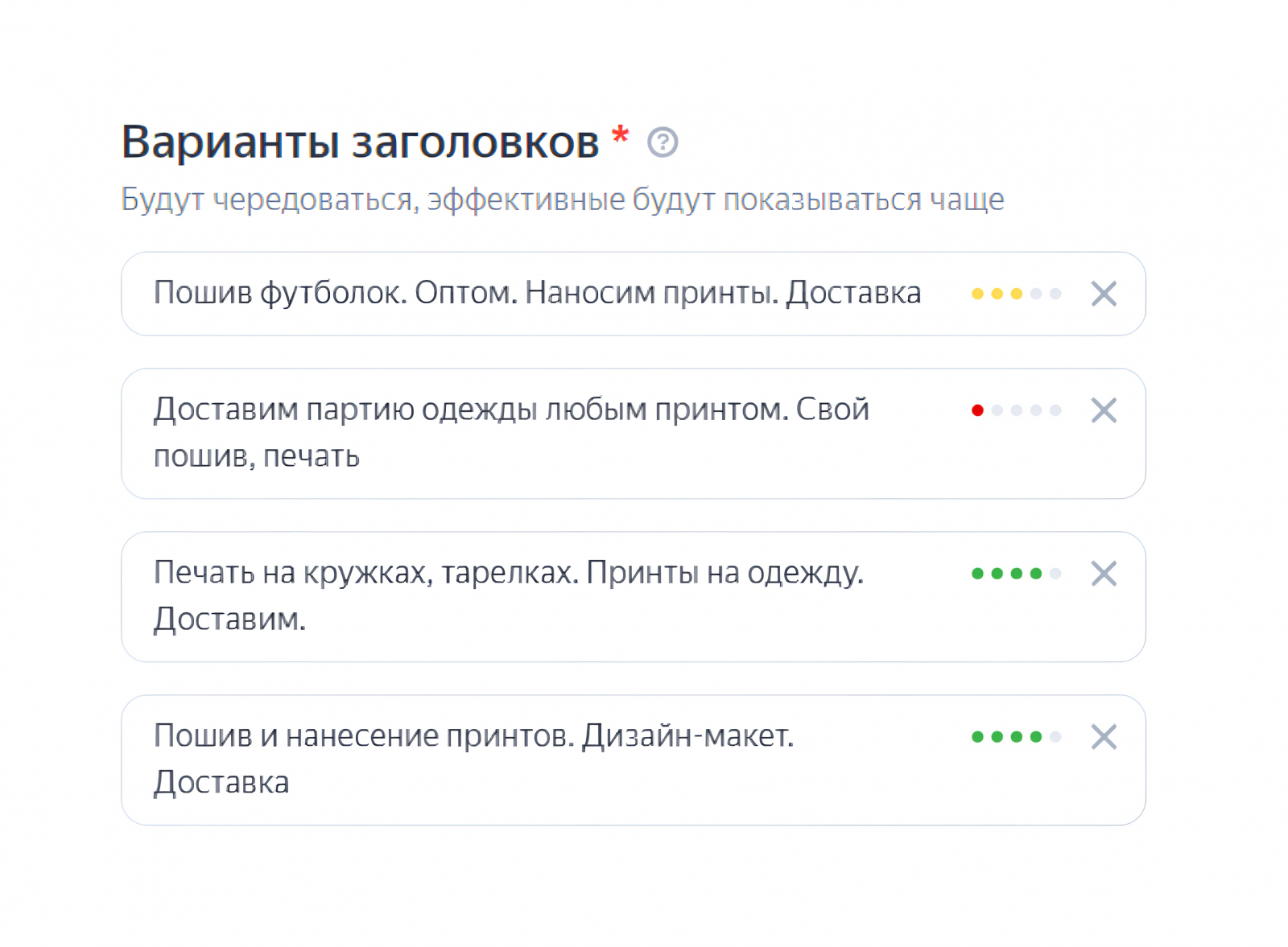Remove the 'Пошив футболок. Оптом' headline
The width and height of the screenshot is (1288, 947).
[1104, 294]
